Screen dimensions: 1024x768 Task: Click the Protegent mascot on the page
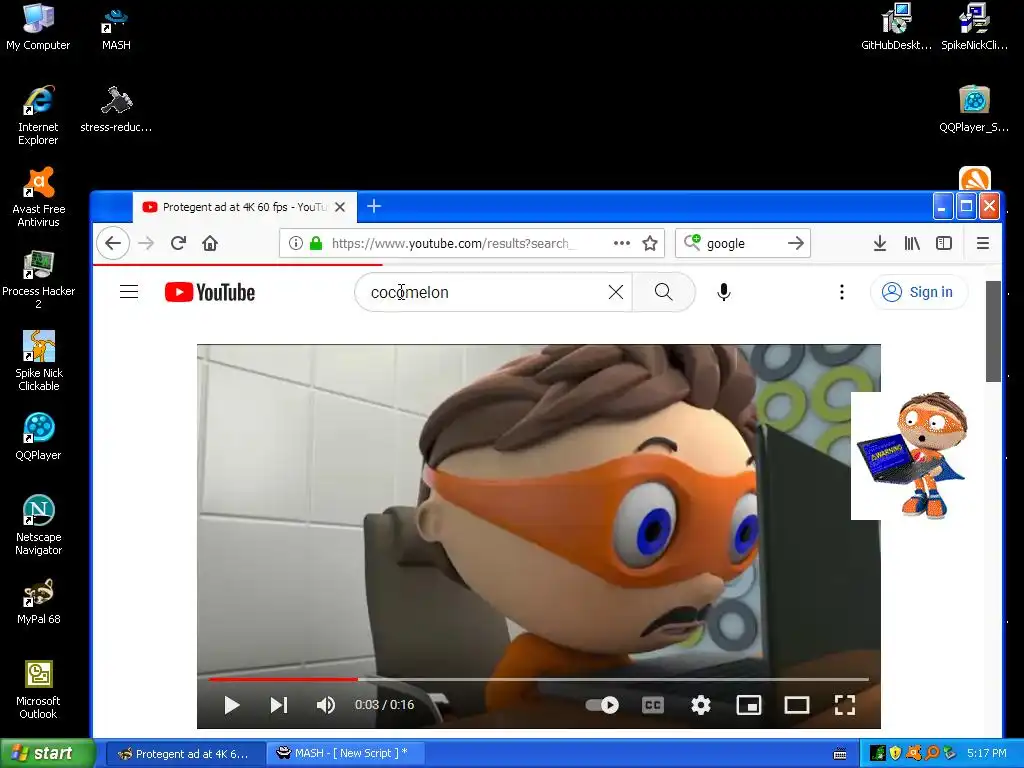(912, 455)
